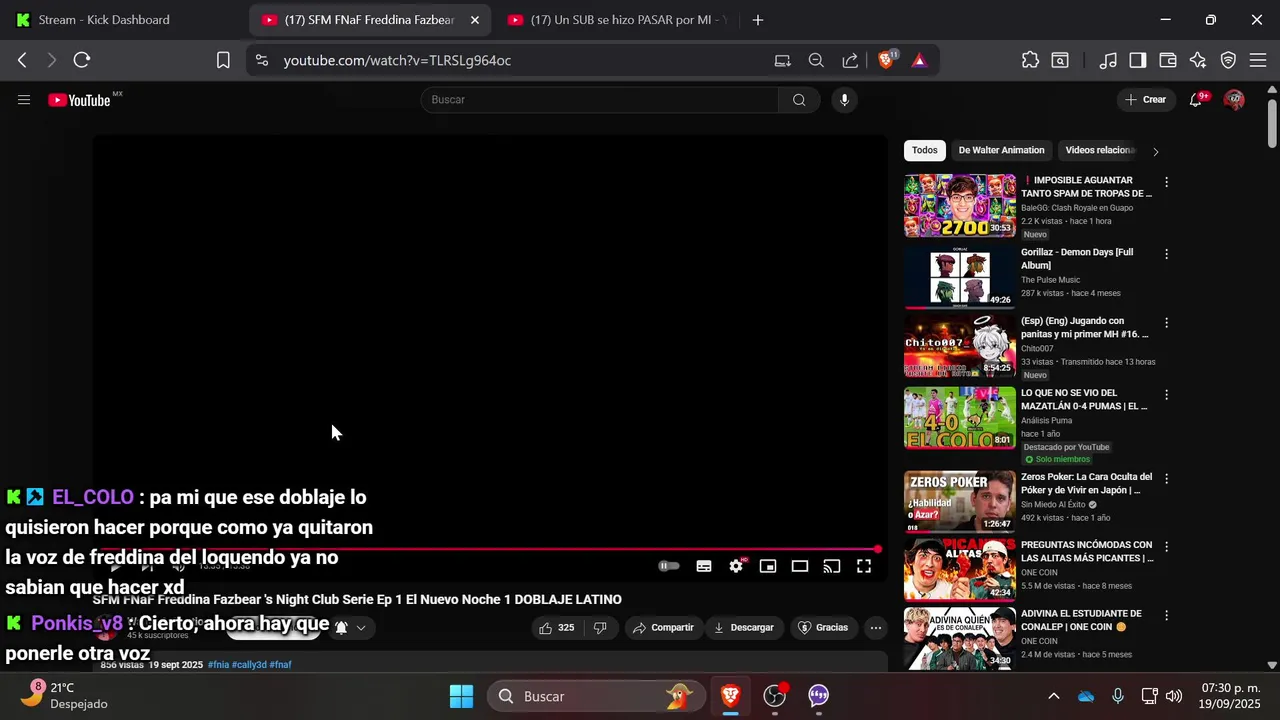Open options for IMPOSIBLE AGUANTAR video
The height and width of the screenshot is (720, 1280).
(x=1166, y=182)
